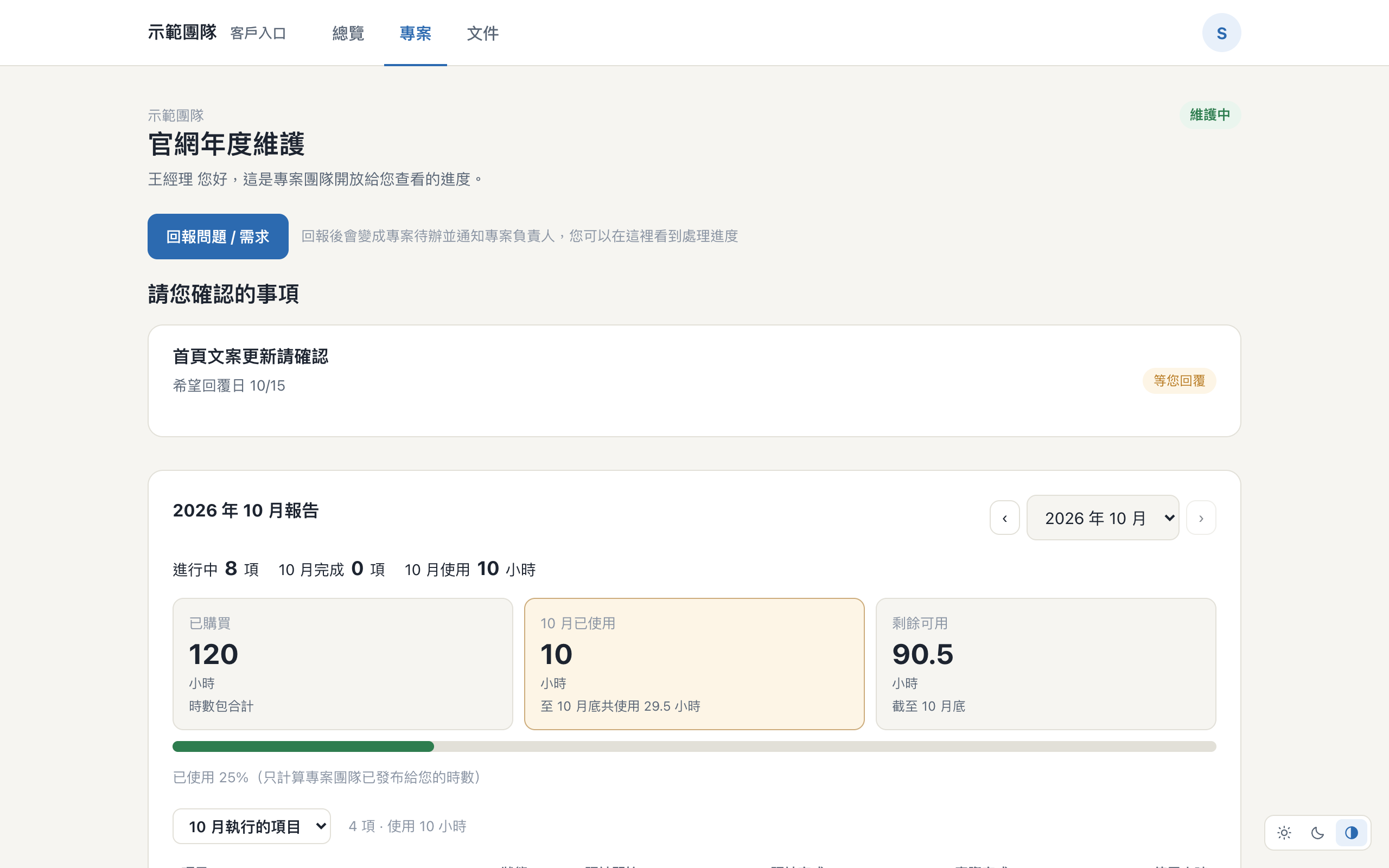Click the 時數包合計 caption

(x=221, y=706)
